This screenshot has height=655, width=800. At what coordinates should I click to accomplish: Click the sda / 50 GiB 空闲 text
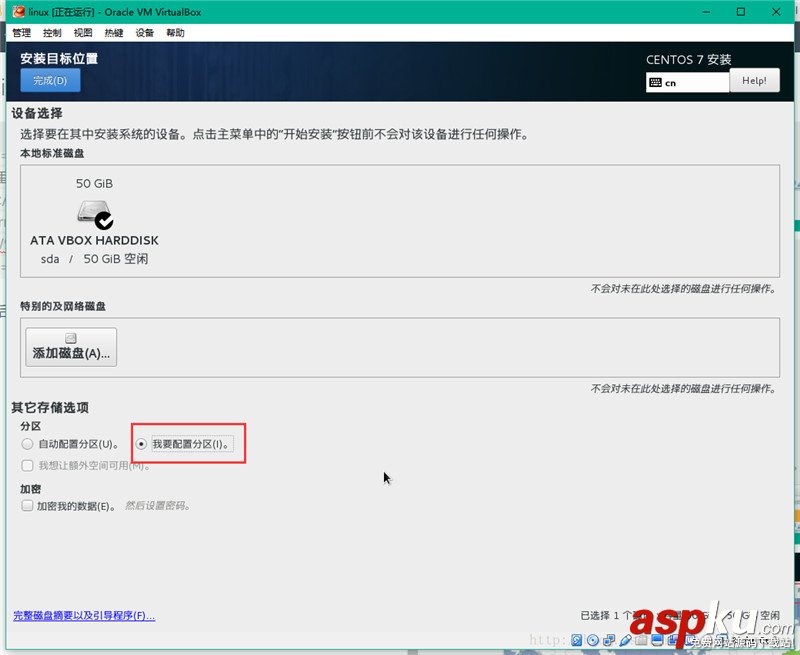pos(94,259)
